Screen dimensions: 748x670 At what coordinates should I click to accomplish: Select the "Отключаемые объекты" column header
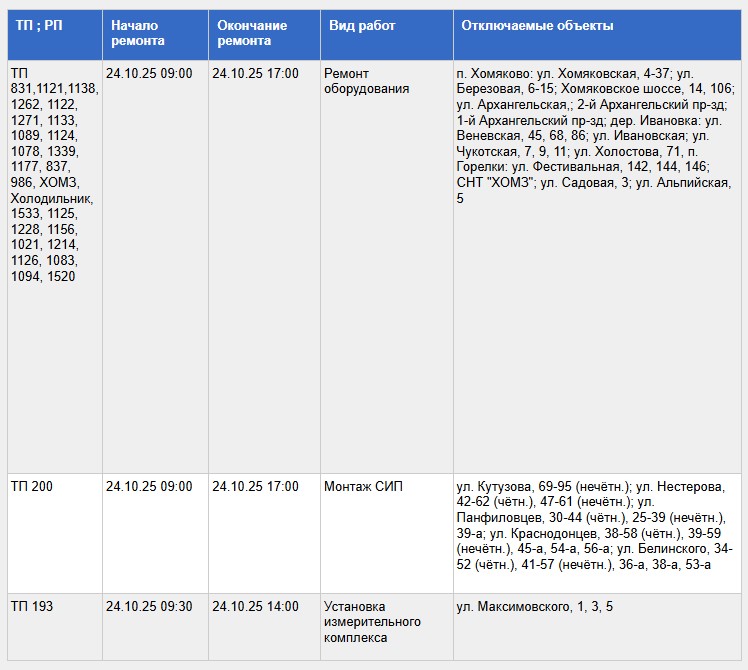(x=537, y=25)
